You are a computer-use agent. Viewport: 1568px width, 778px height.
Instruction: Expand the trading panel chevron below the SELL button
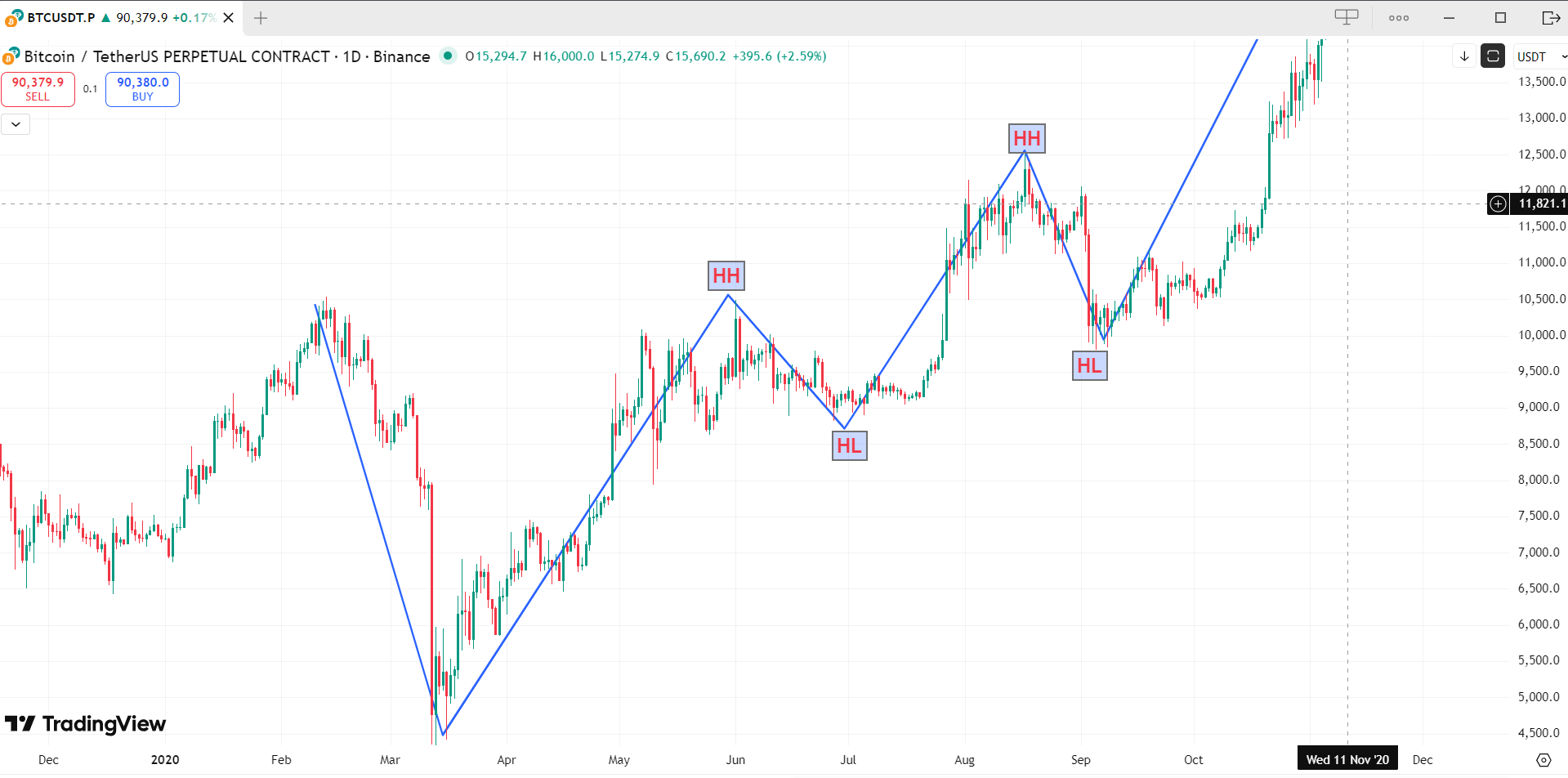tap(15, 123)
